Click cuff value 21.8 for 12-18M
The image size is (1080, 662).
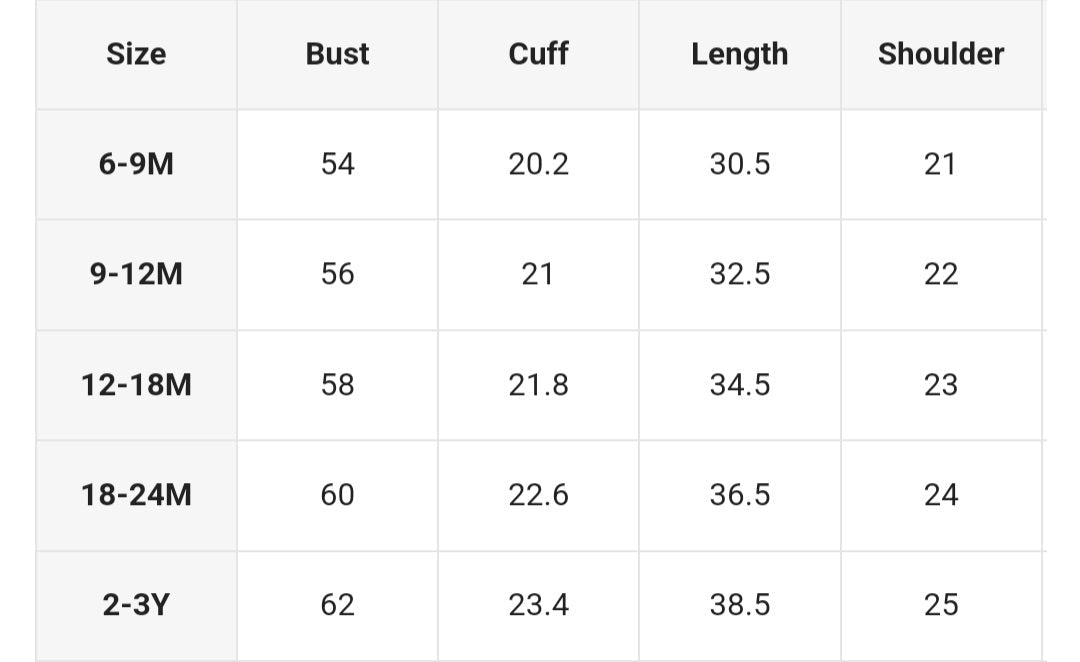pyautogui.click(x=539, y=385)
